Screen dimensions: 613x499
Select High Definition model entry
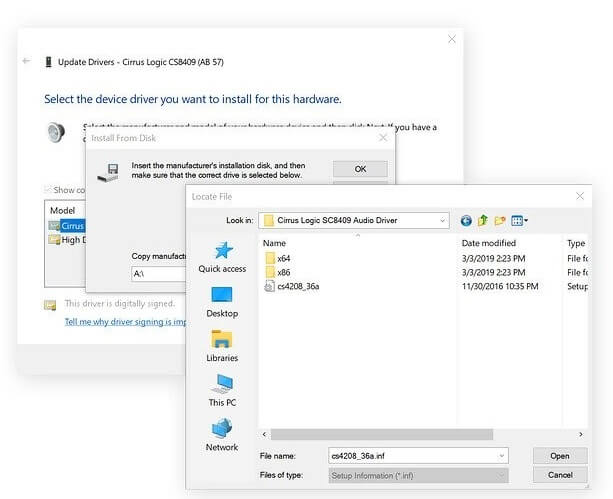coord(73,240)
